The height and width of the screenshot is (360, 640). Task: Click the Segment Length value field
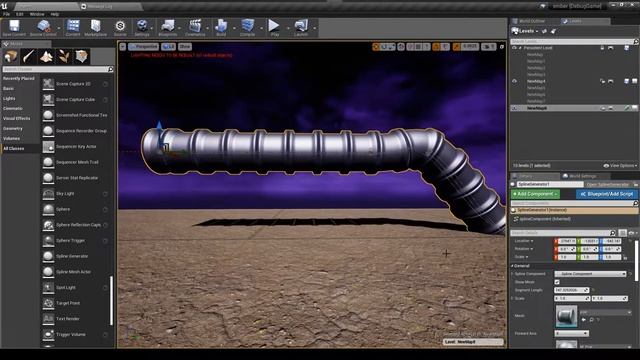click(571, 290)
